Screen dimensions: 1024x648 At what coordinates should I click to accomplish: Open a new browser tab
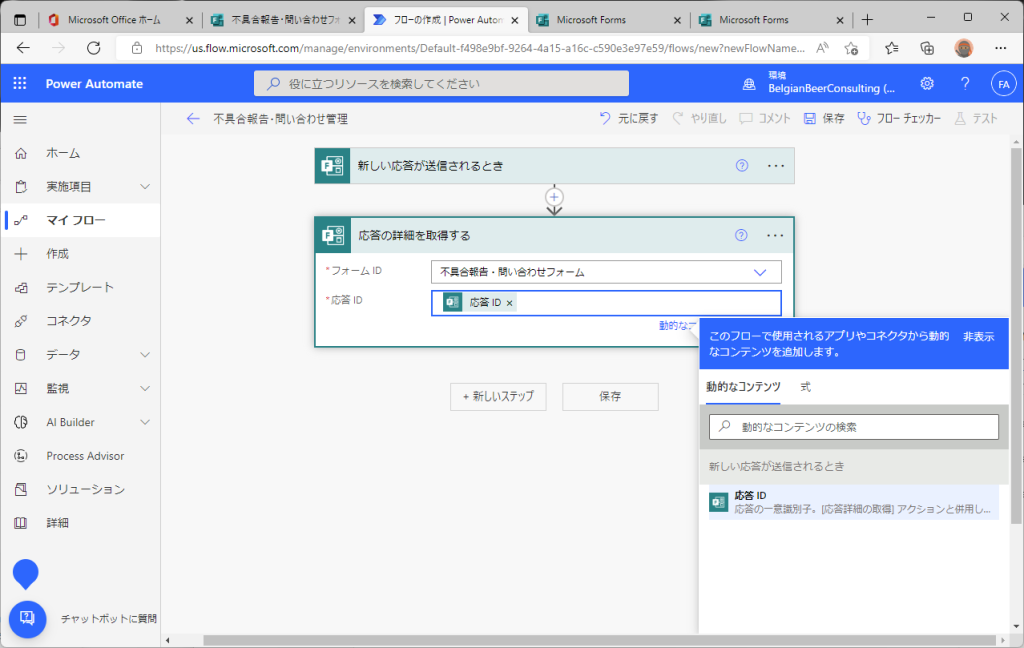click(x=867, y=20)
